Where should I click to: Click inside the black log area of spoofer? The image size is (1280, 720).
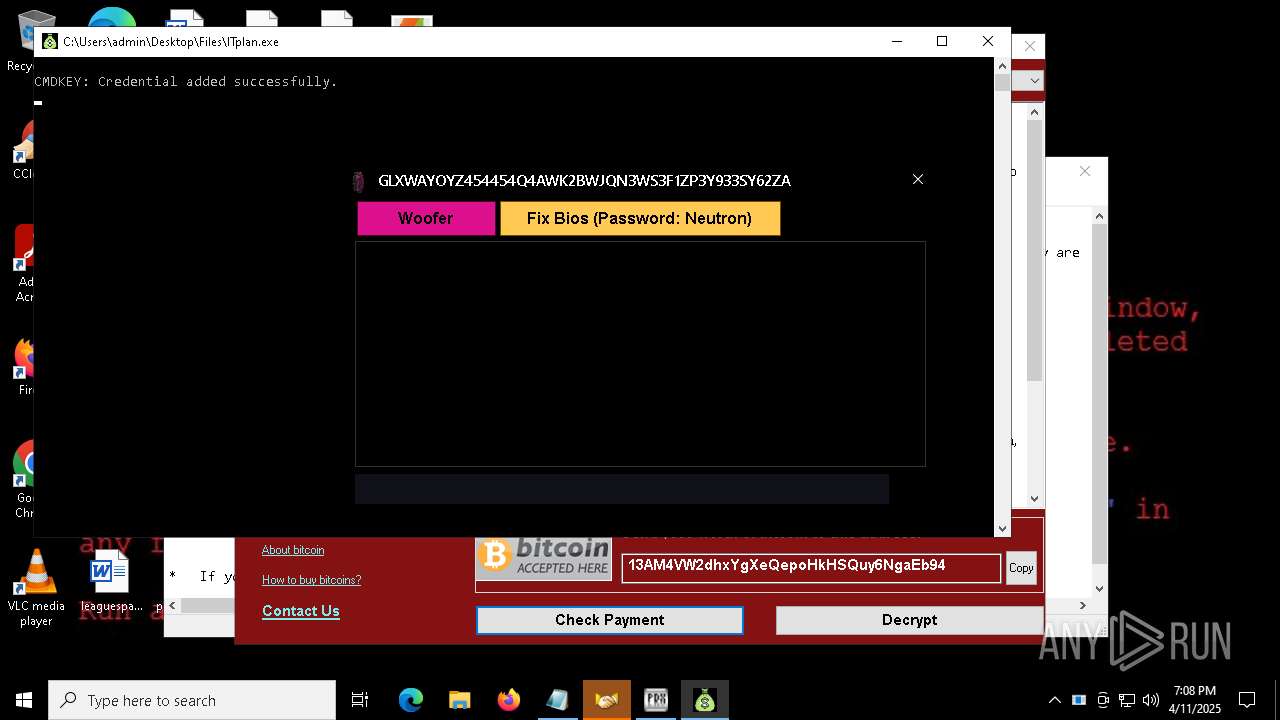[640, 353]
